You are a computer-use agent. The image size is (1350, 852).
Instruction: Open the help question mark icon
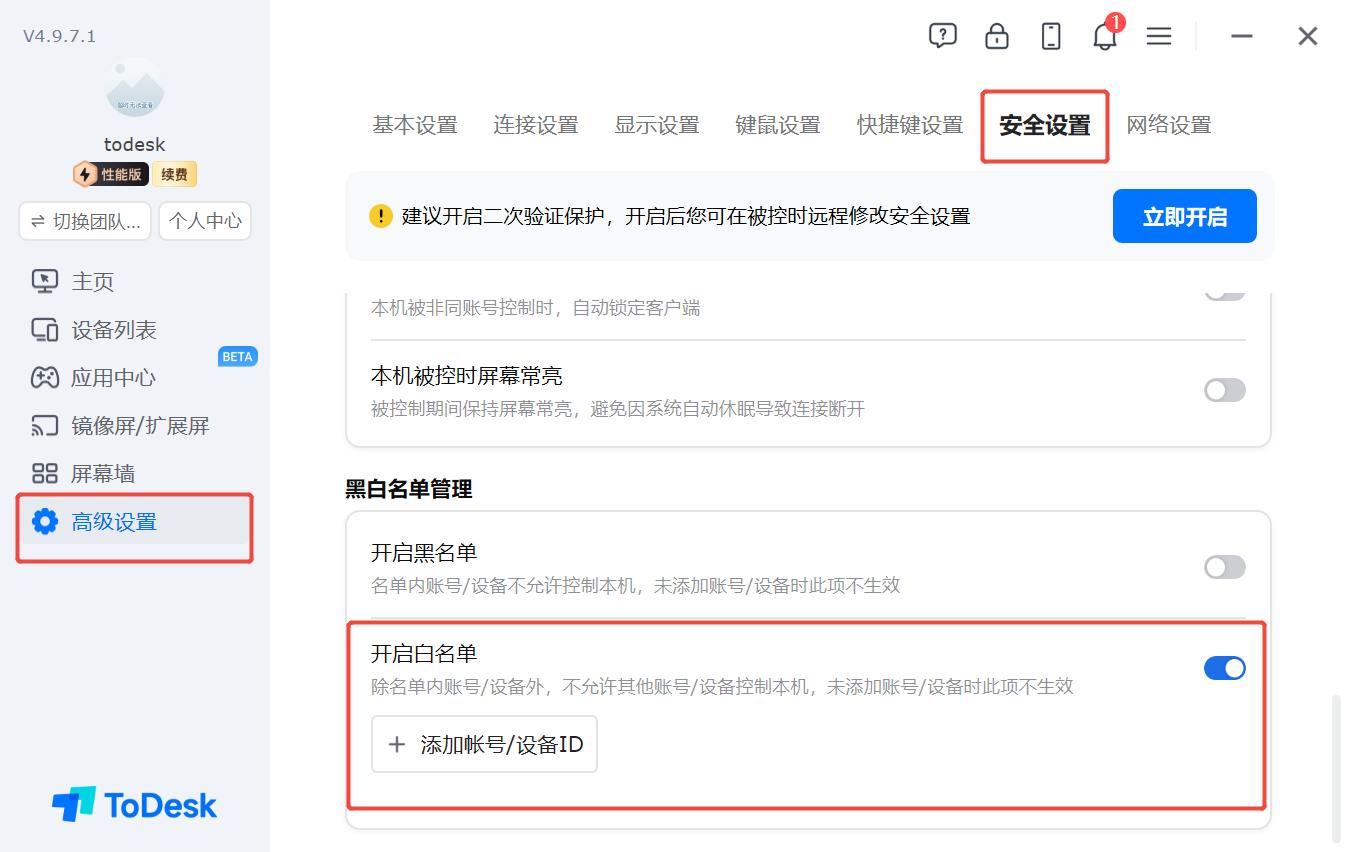pos(942,36)
